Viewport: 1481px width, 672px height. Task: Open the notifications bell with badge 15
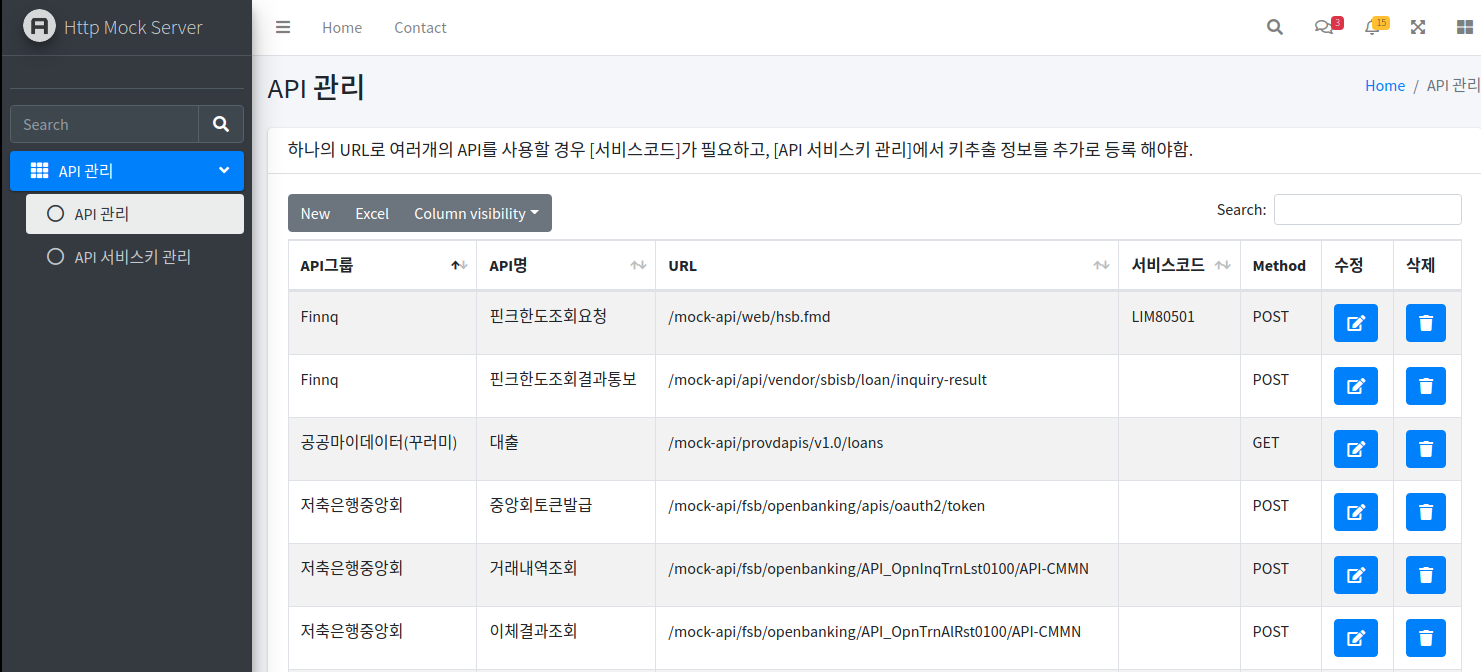tap(1376, 26)
